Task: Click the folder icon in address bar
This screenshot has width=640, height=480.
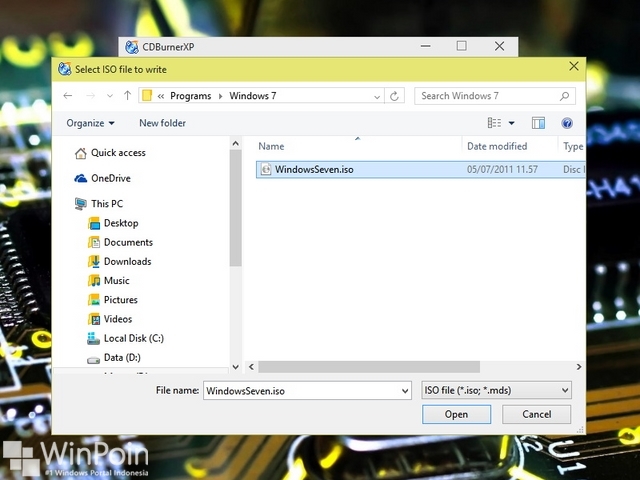Action: click(x=147, y=96)
